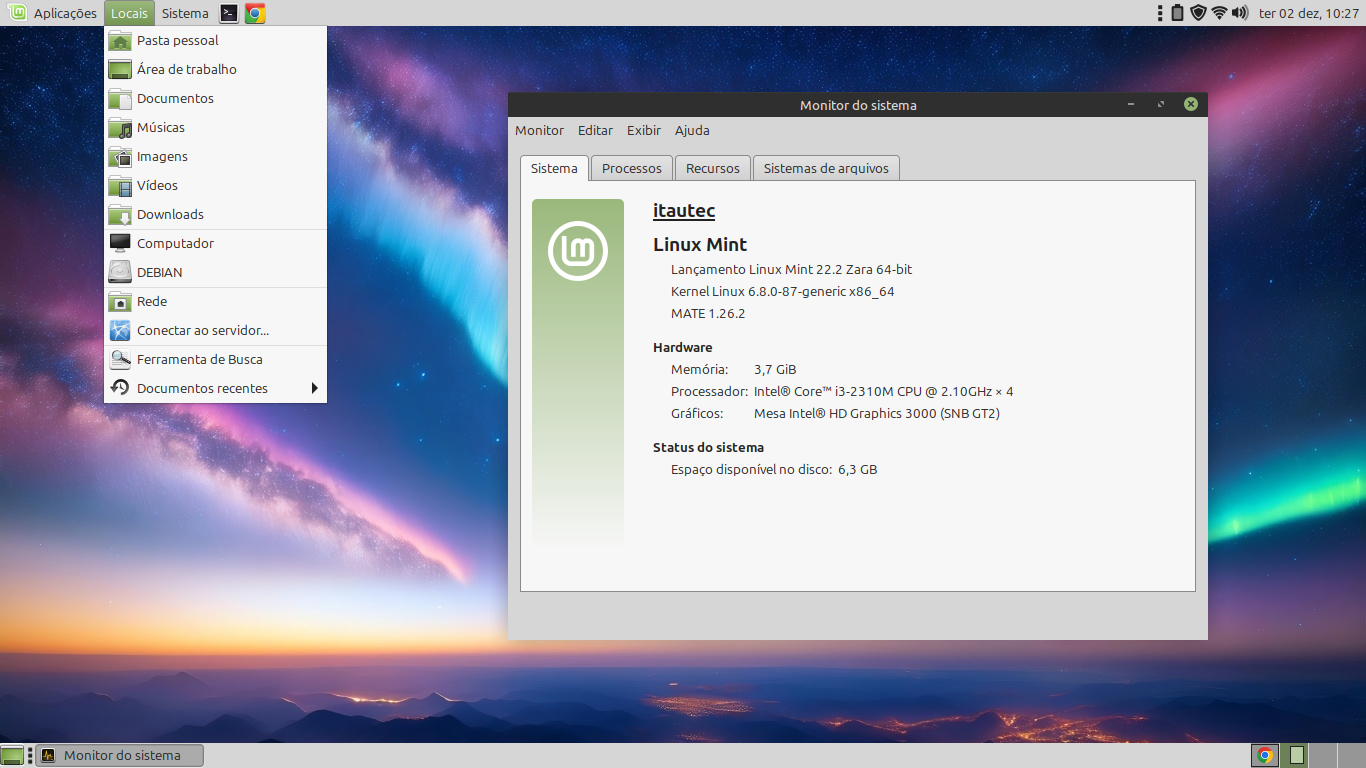The image size is (1366, 768).
Task: Click the Wi-Fi network tray icon
Action: point(1219,13)
